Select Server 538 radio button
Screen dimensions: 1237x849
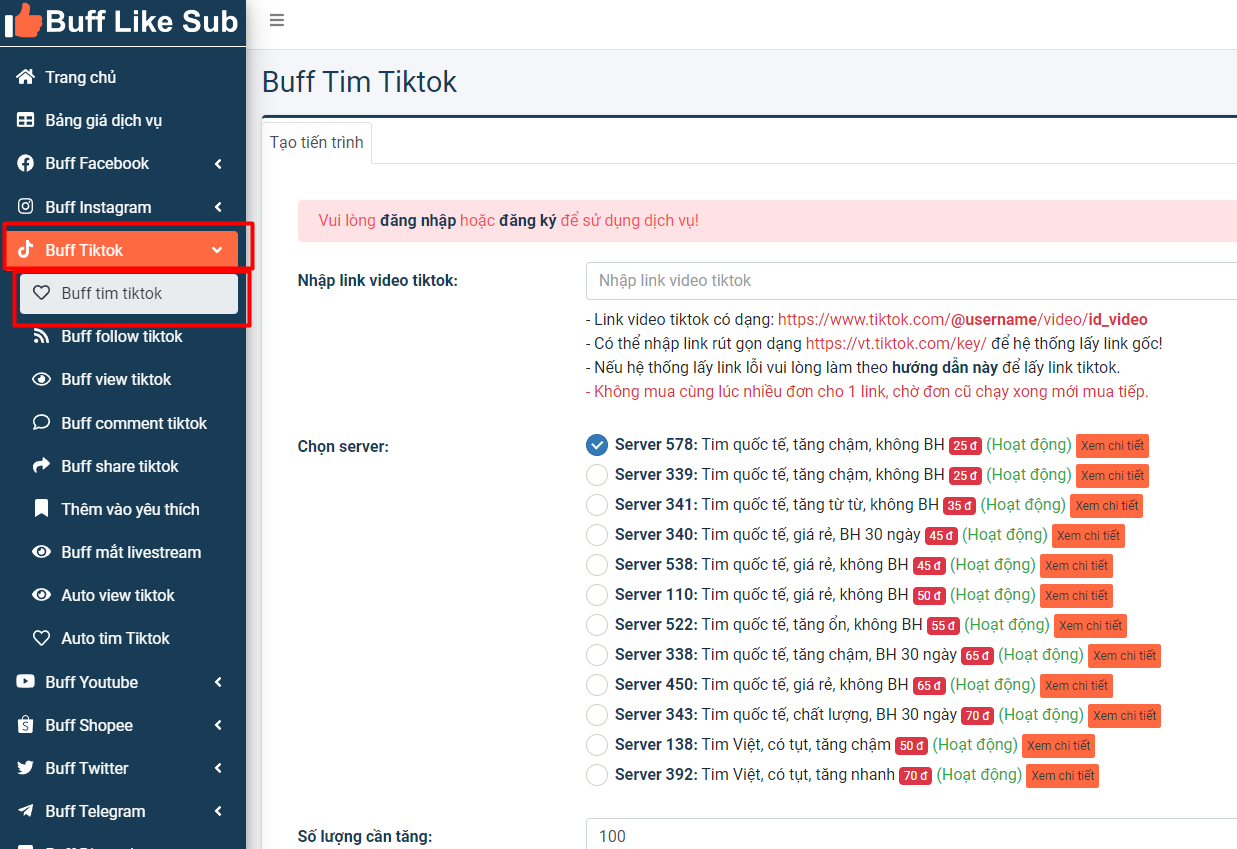(x=597, y=565)
